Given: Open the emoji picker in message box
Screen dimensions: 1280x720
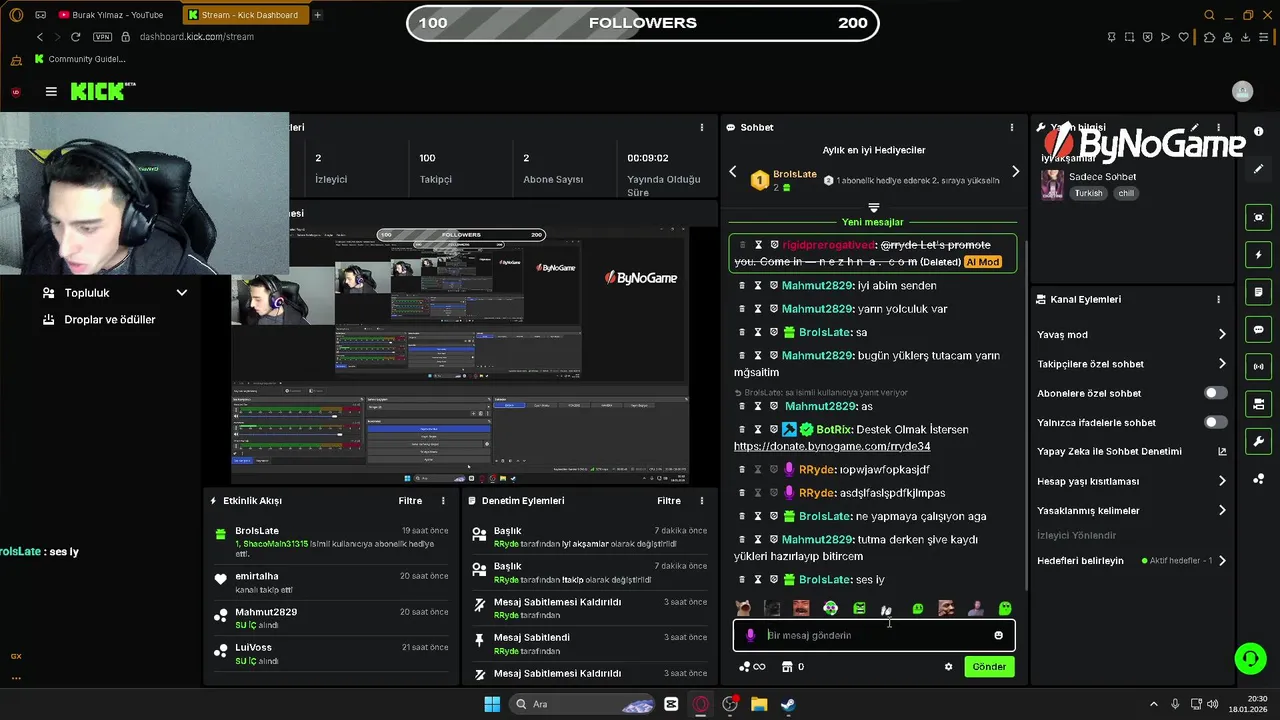Looking at the screenshot, I should 998,635.
